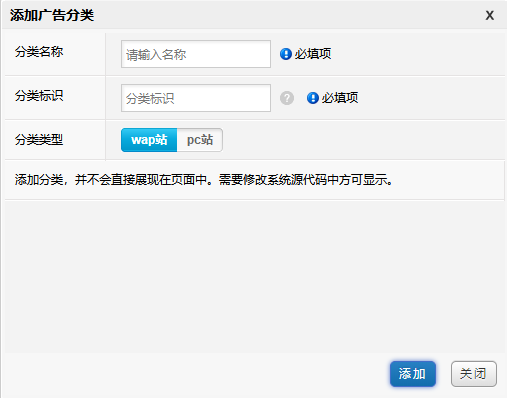Image resolution: width=507 pixels, height=398 pixels.
Task: Click the gray question mark help icon
Action: pyautogui.click(x=287, y=98)
